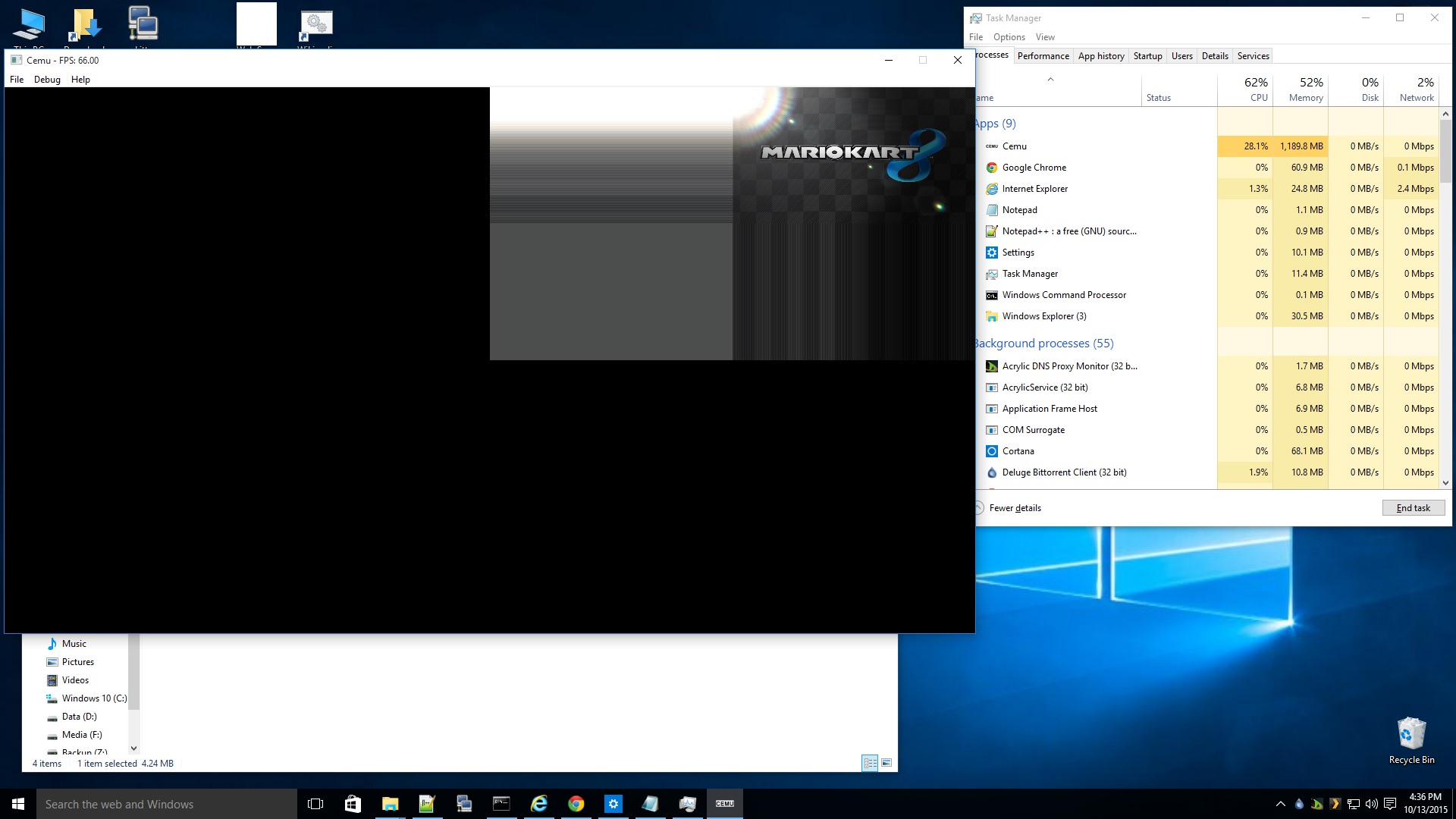Click the taskbar search box
The image size is (1456, 819).
tap(167, 804)
